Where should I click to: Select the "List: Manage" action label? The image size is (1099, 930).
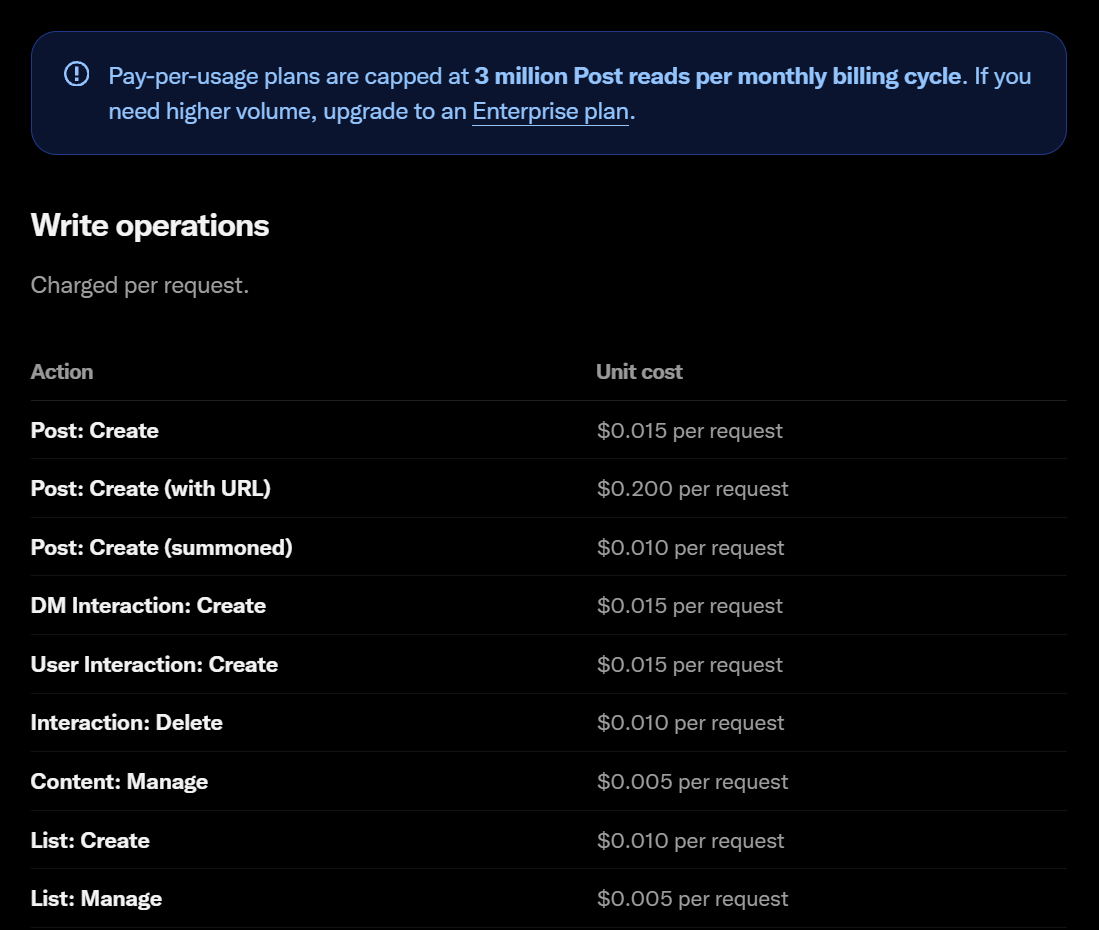96,898
